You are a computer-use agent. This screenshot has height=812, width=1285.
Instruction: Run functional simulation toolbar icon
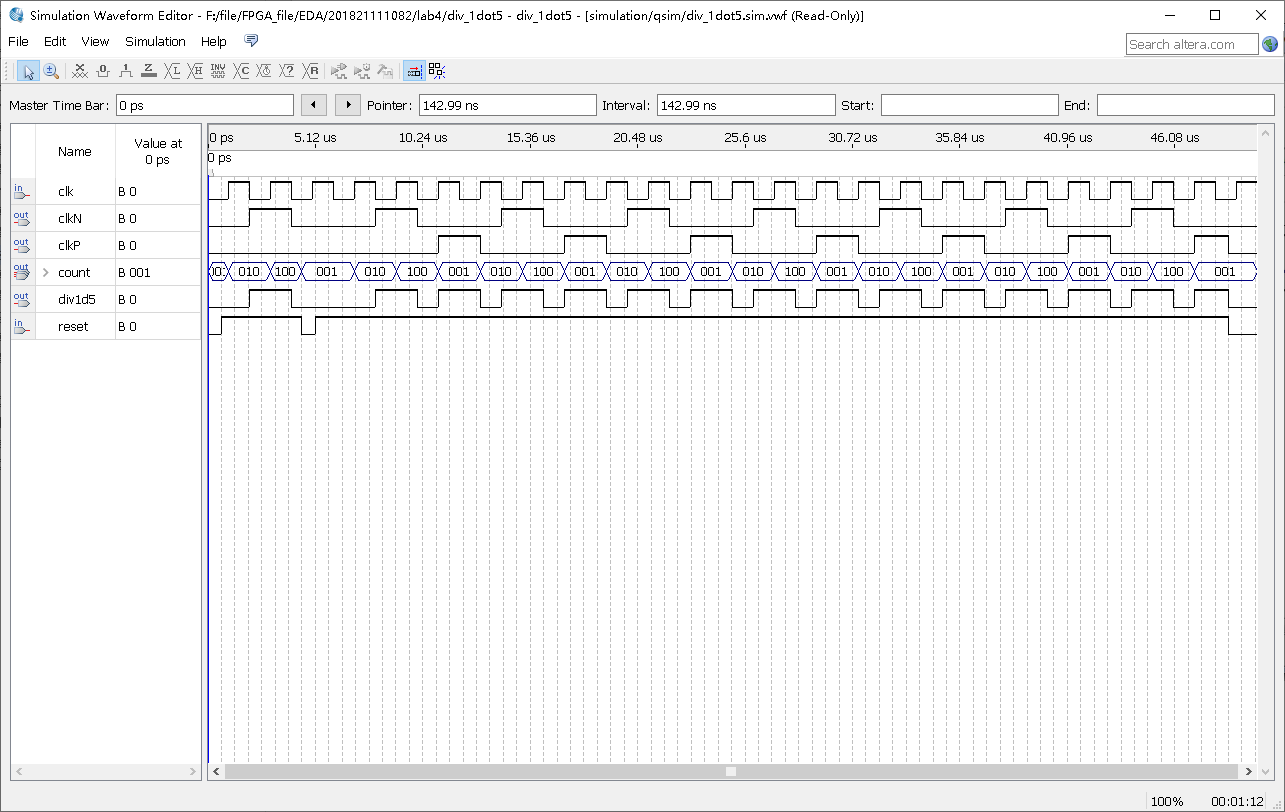(338, 71)
